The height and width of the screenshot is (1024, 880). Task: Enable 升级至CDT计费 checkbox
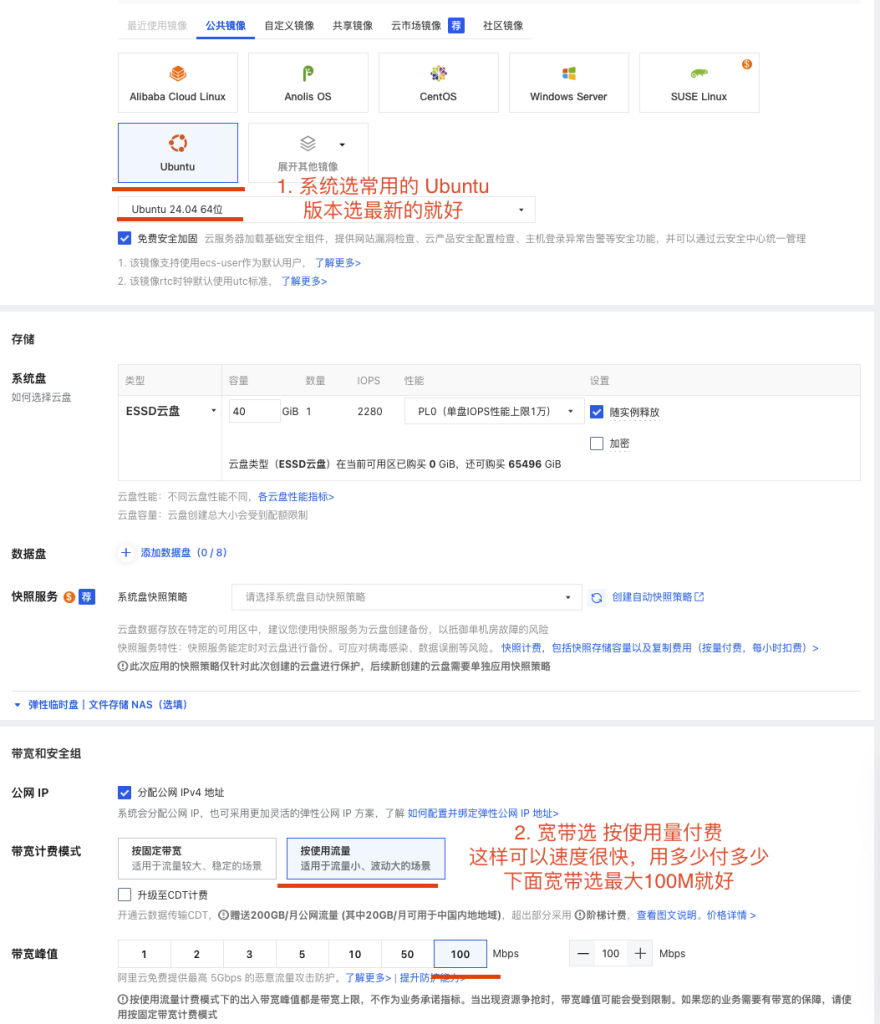125,895
